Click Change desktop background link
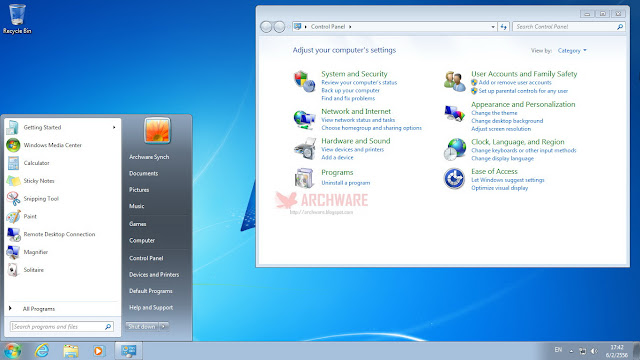Screen dimensions: 640x360 point(507,121)
